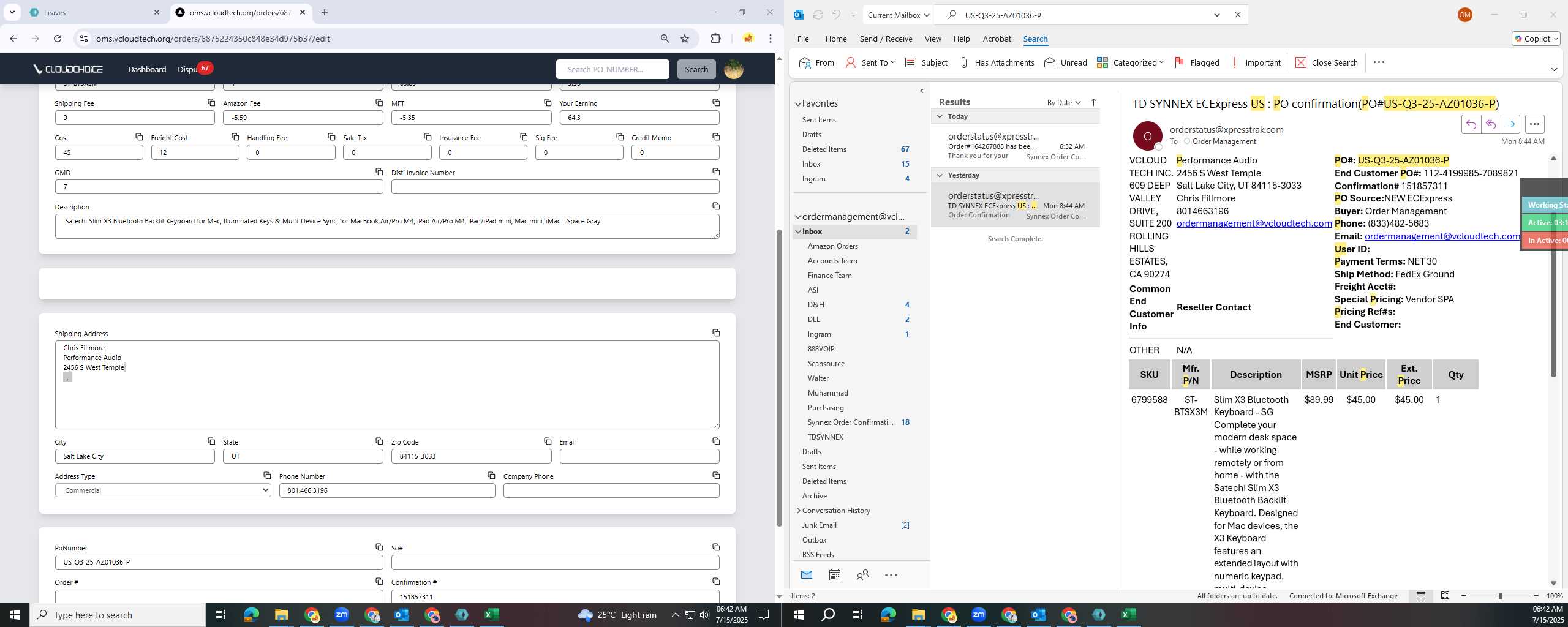This screenshot has height=627, width=1568.
Task: Copy the Phone Number value
Action: click(x=491, y=476)
